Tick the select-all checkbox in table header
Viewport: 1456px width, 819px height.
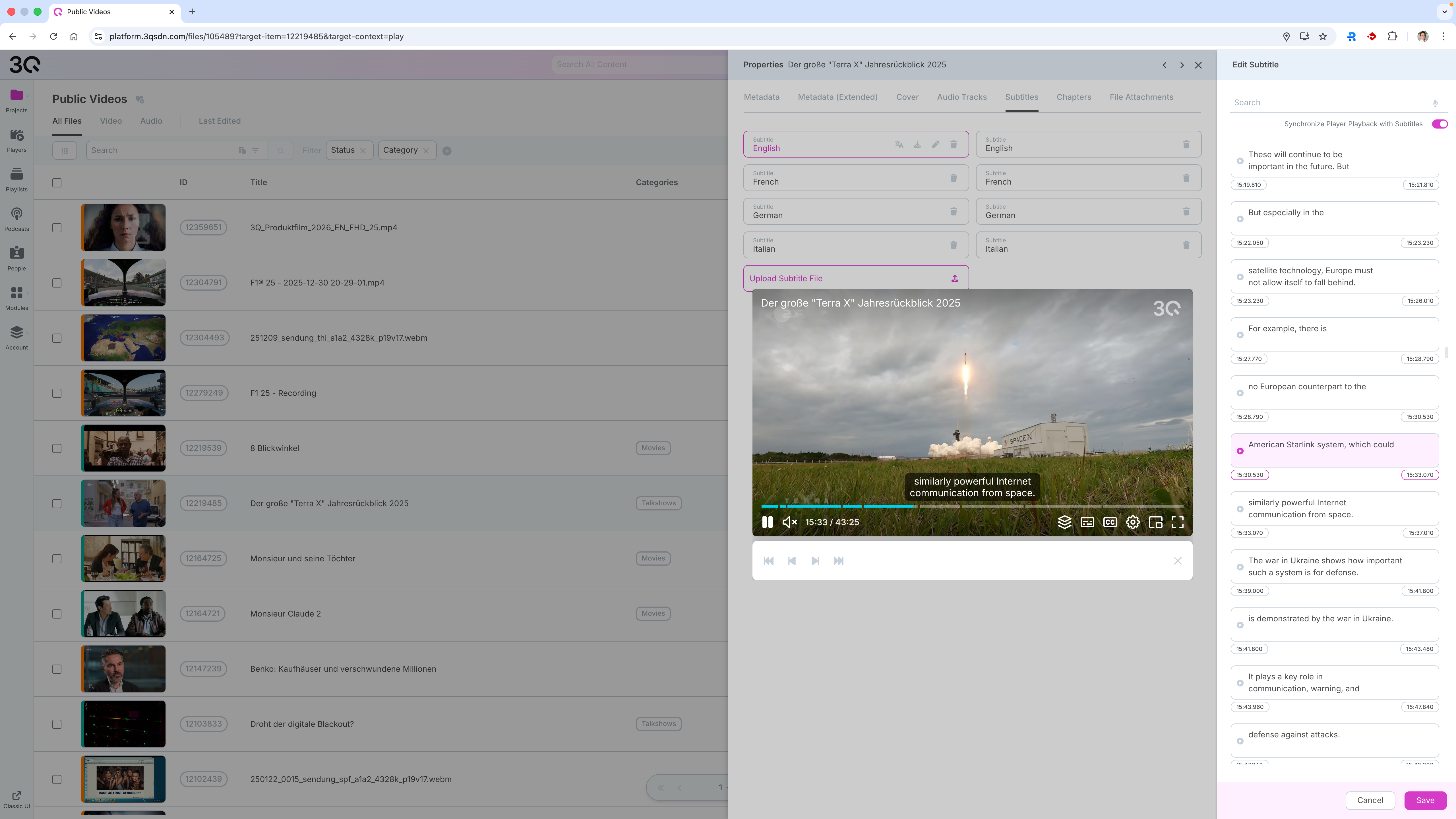click(x=57, y=183)
